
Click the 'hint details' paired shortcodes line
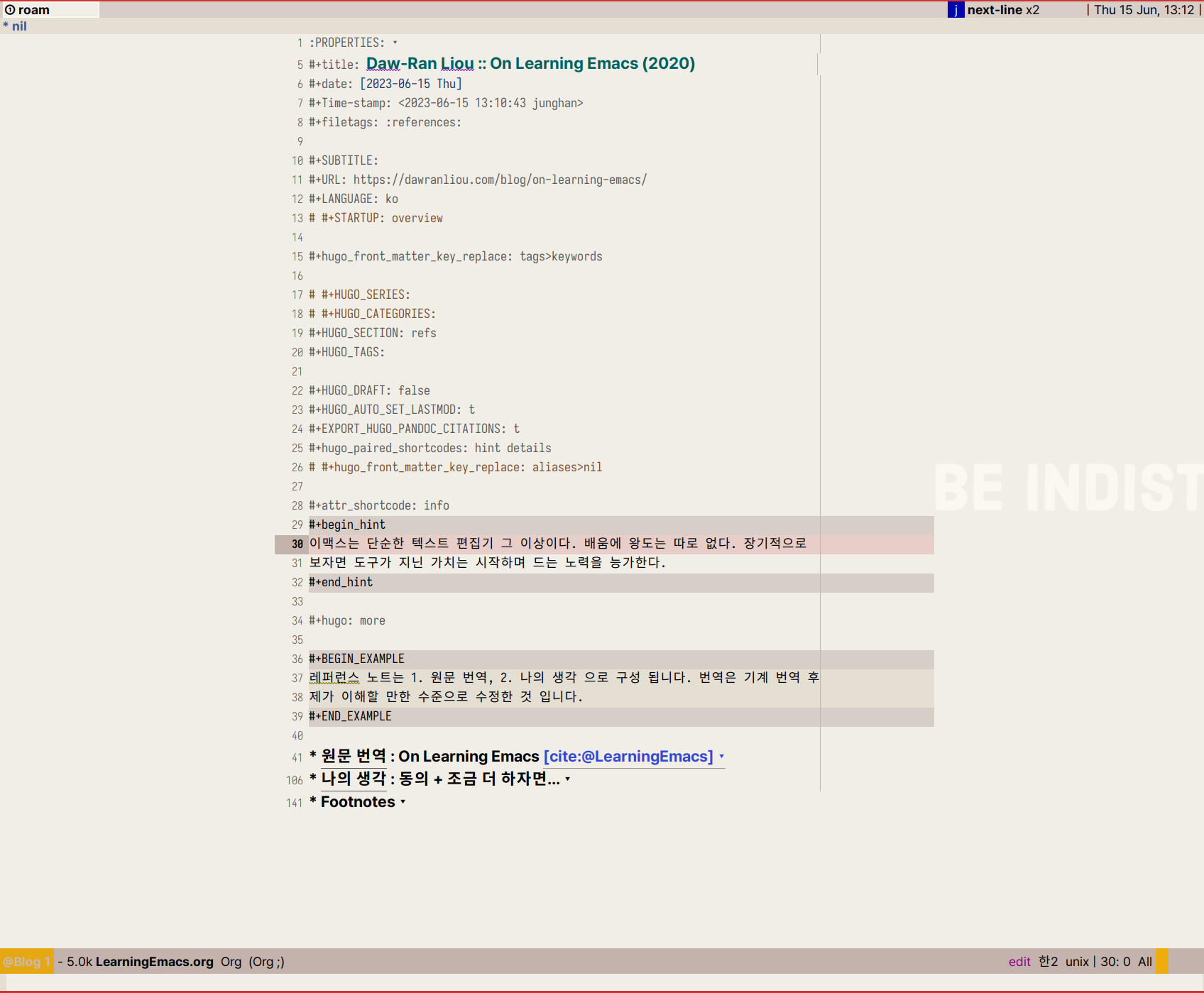pyautogui.click(x=430, y=448)
